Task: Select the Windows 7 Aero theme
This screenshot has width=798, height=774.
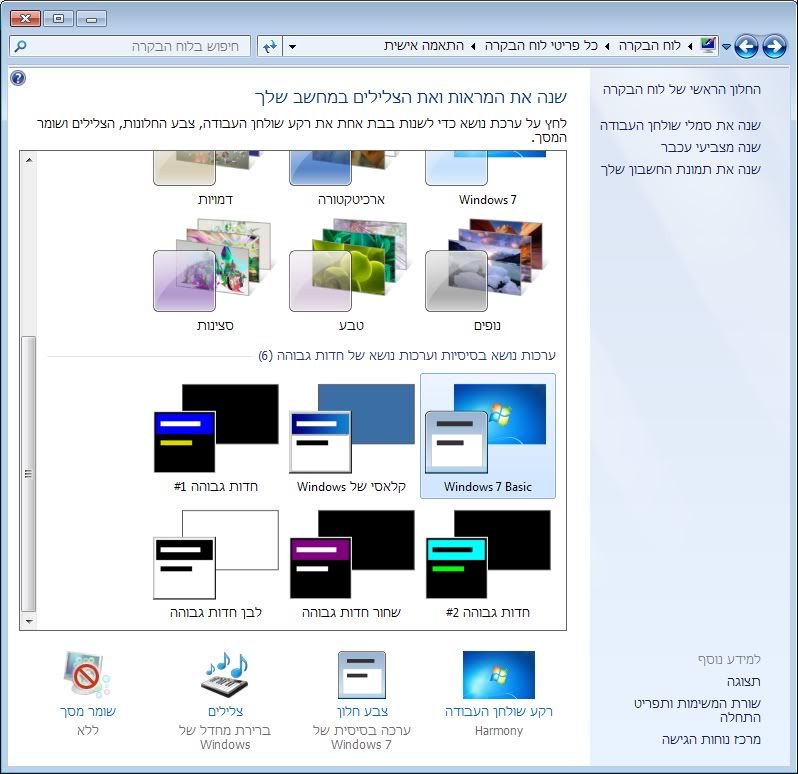Action: click(487, 178)
